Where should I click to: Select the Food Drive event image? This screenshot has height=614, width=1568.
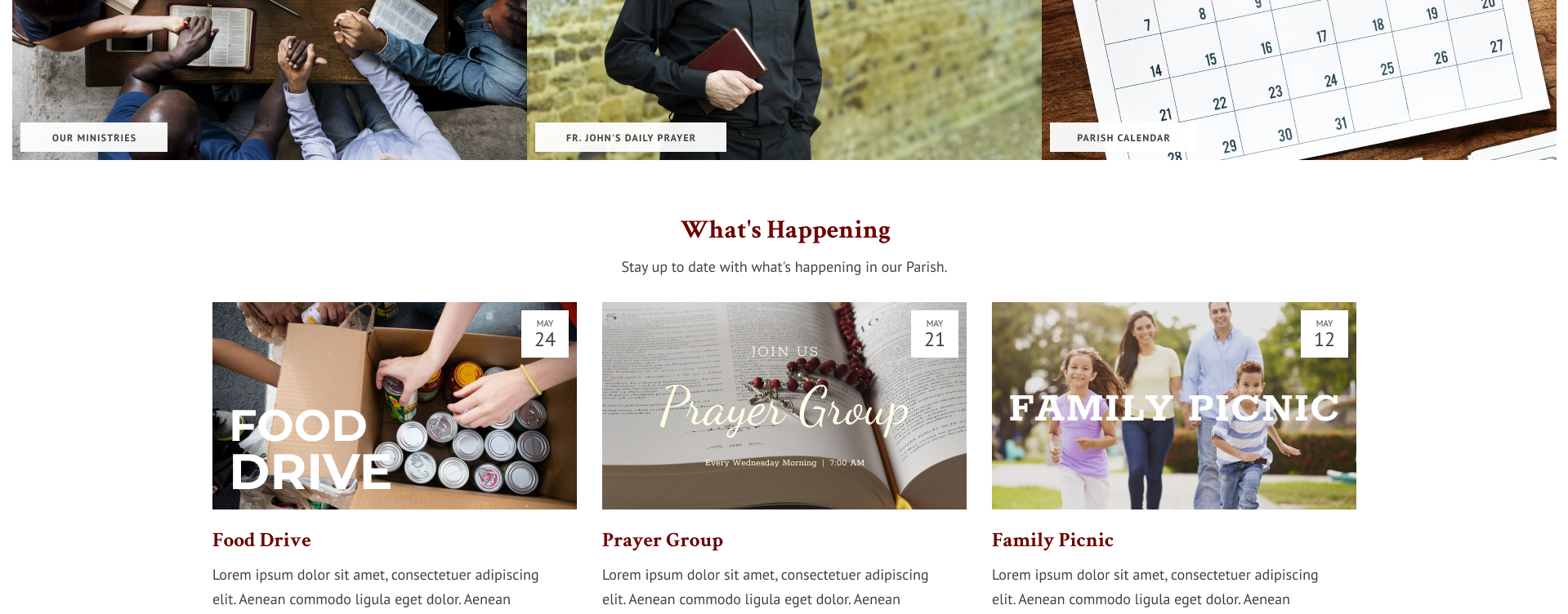point(395,406)
